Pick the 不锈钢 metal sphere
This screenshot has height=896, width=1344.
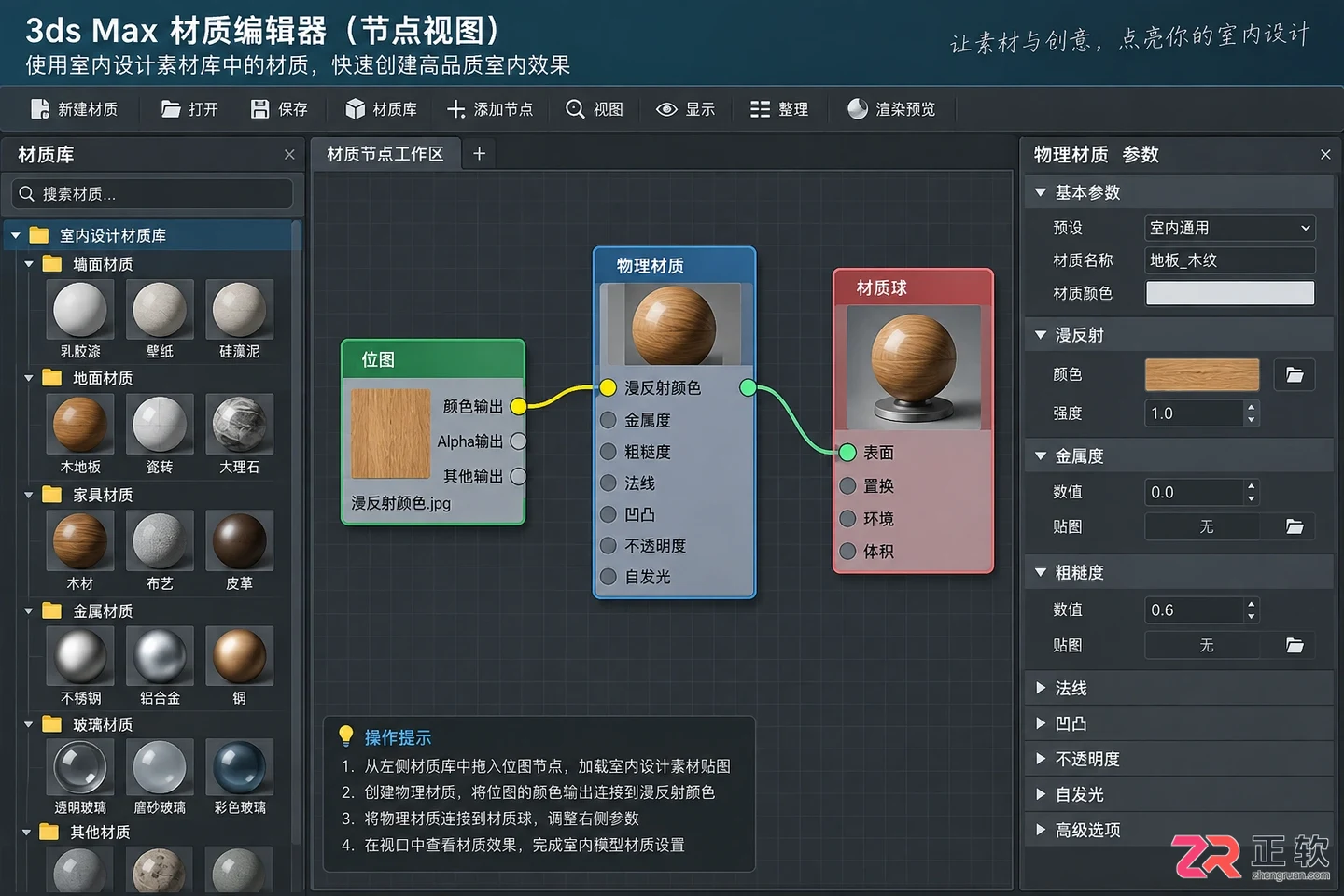pyautogui.click(x=80, y=656)
